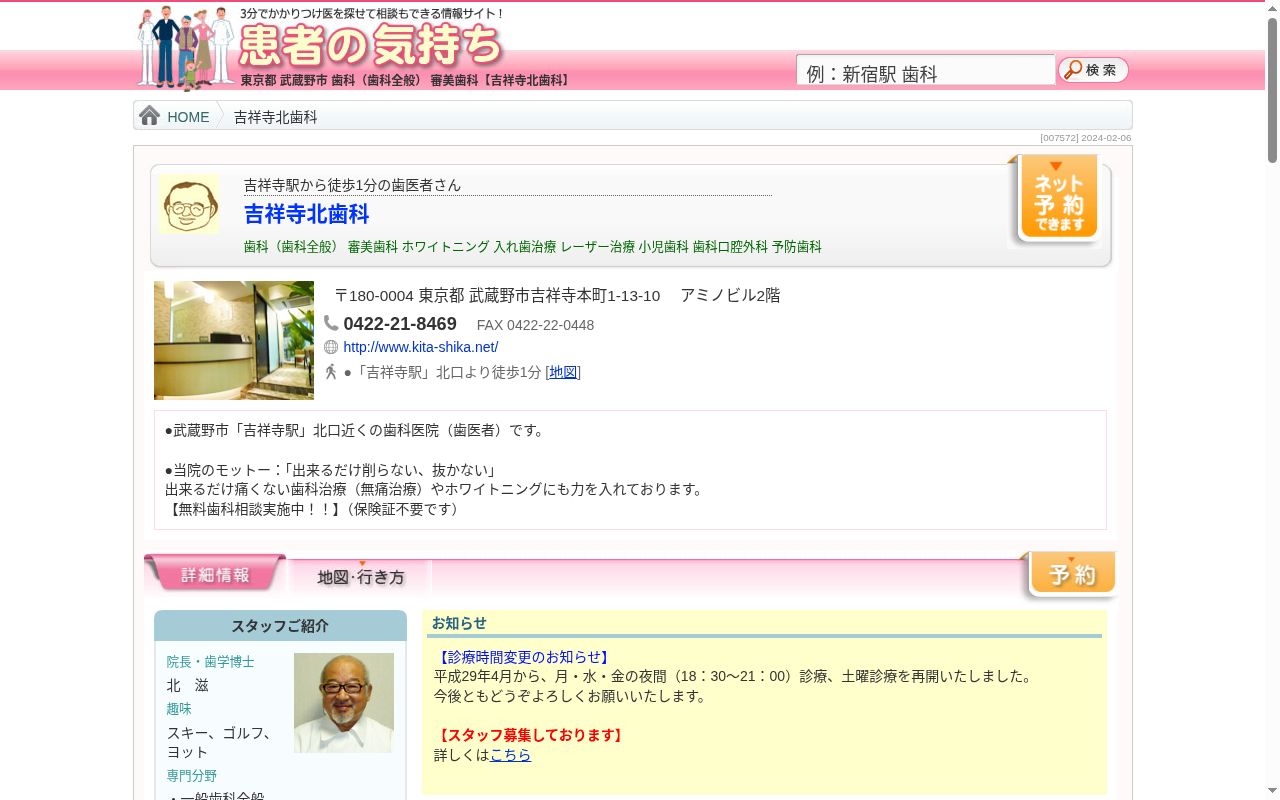Click the 小児歯科 specialty tag
This screenshot has width=1280, height=800.
(x=664, y=246)
